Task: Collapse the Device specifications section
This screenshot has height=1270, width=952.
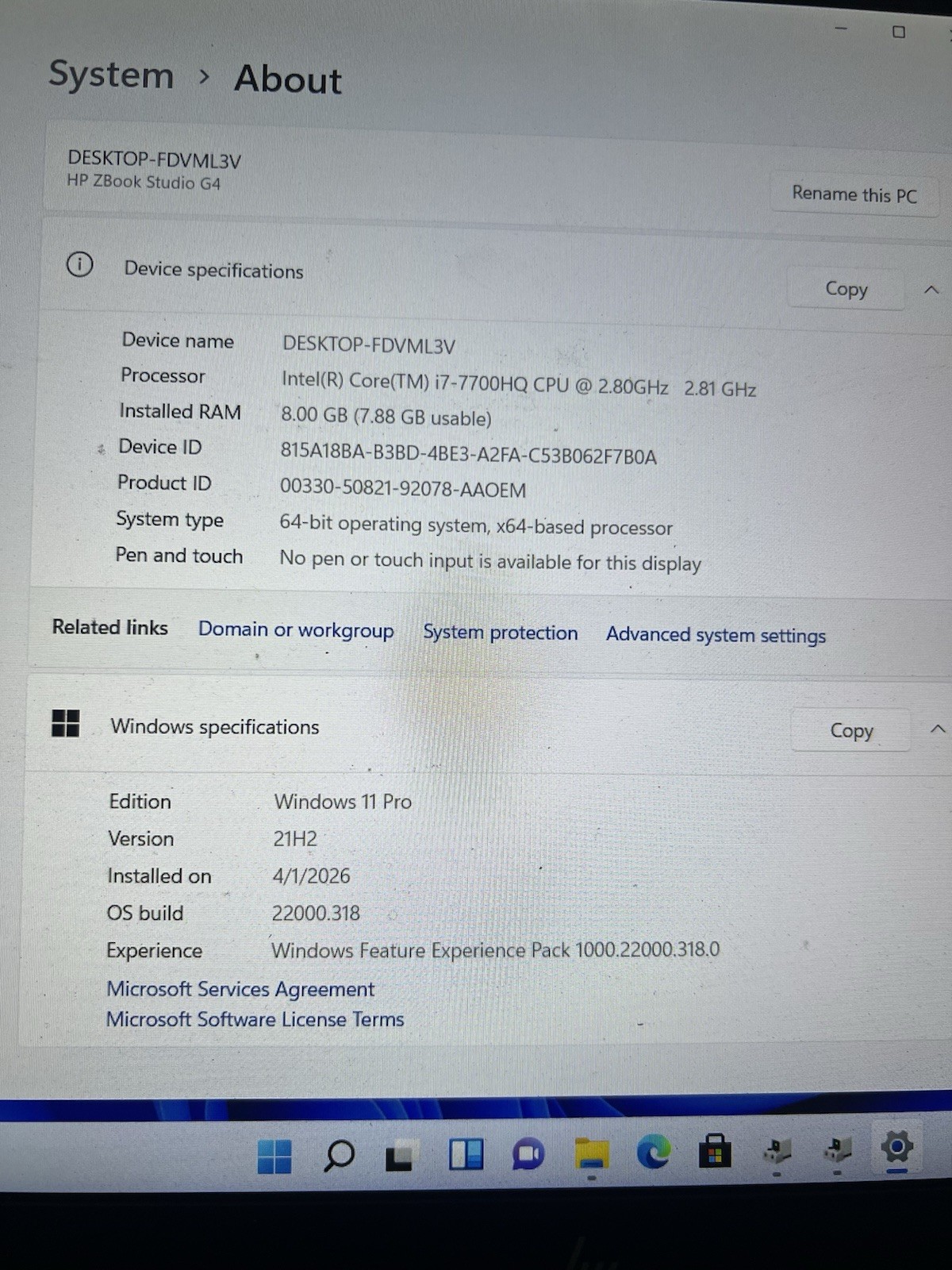Action: pos(931,291)
